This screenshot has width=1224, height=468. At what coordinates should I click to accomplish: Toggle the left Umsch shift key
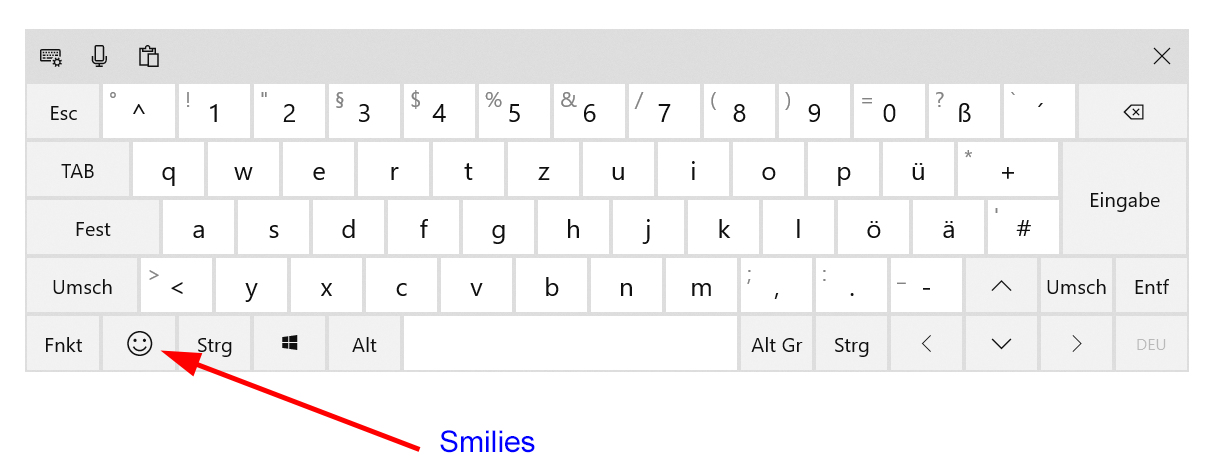click(x=82, y=287)
